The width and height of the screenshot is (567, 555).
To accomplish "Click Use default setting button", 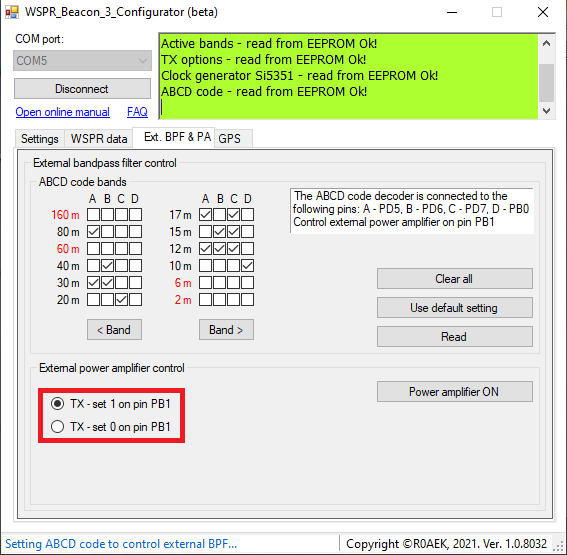I will point(455,308).
